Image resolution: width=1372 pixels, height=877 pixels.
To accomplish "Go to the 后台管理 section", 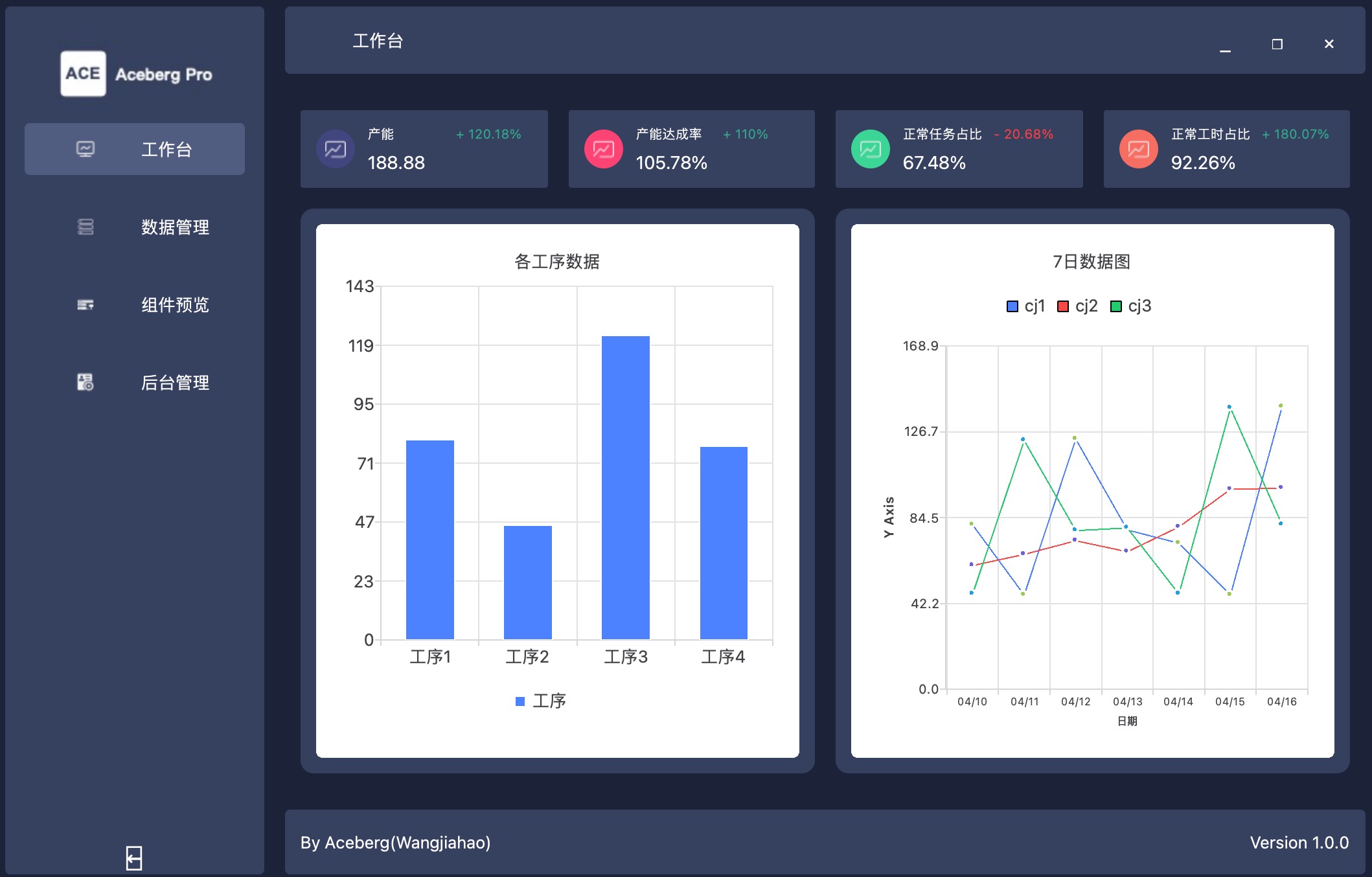I will (x=175, y=382).
